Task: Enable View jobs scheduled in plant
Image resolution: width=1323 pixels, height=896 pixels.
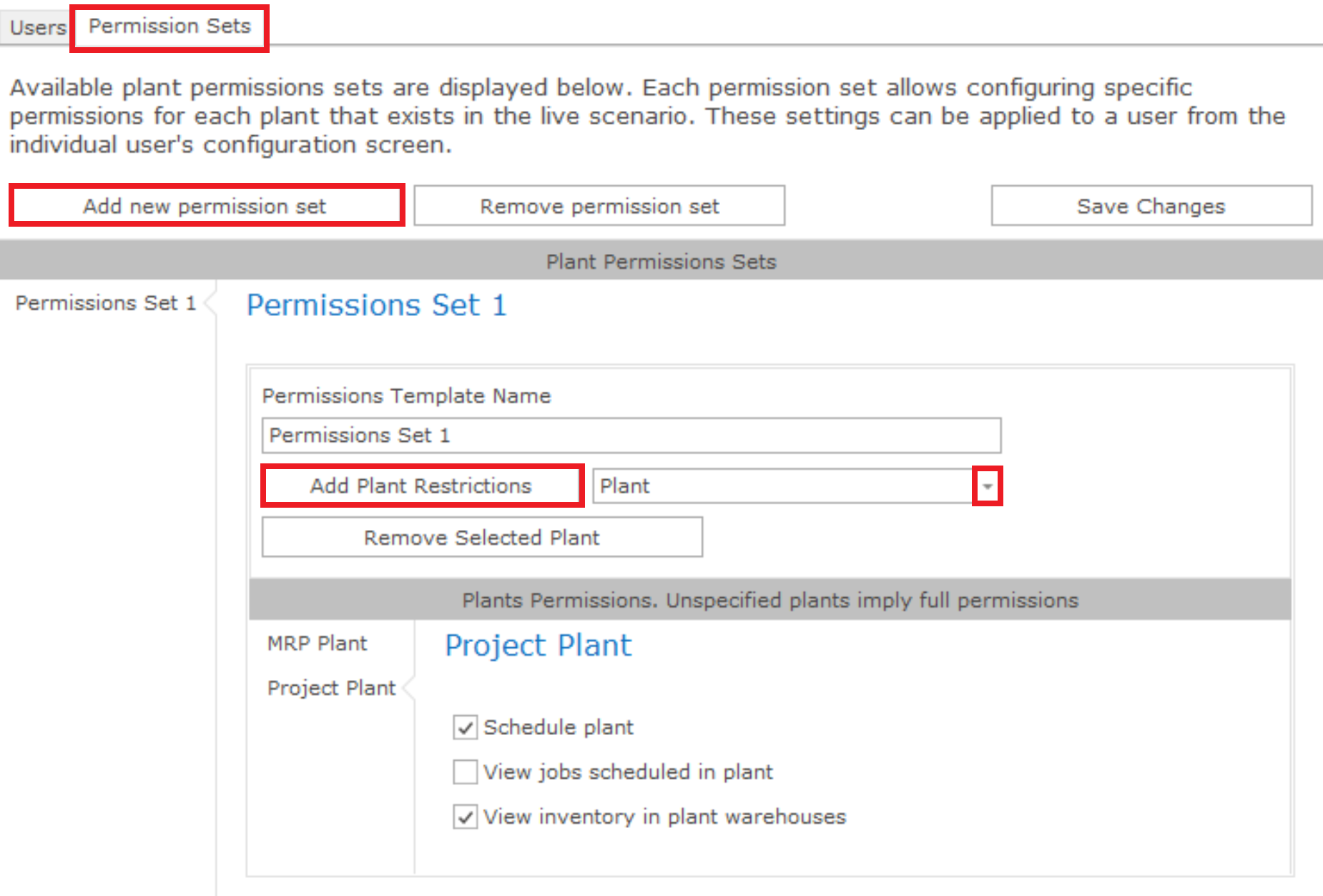Action: pyautogui.click(x=466, y=772)
